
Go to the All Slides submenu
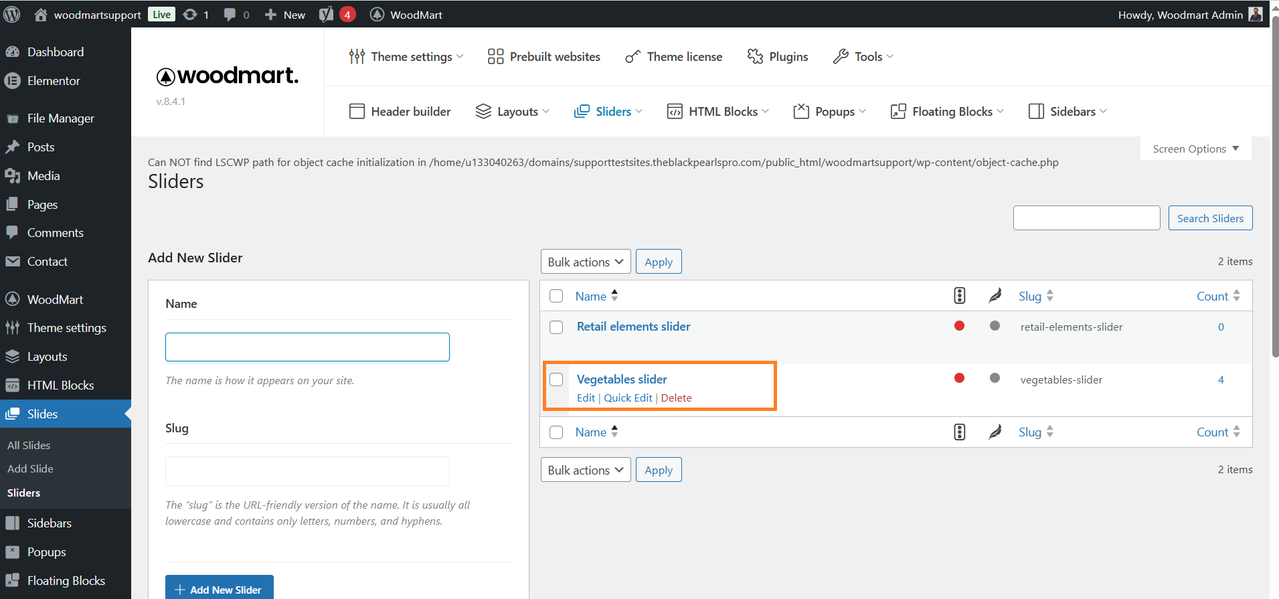coord(29,446)
